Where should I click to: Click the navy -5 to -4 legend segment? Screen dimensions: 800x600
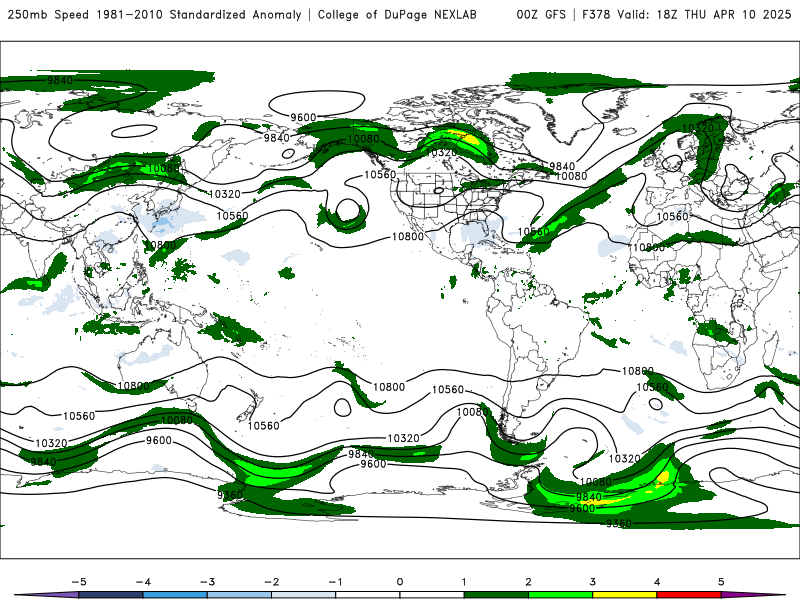point(111,595)
